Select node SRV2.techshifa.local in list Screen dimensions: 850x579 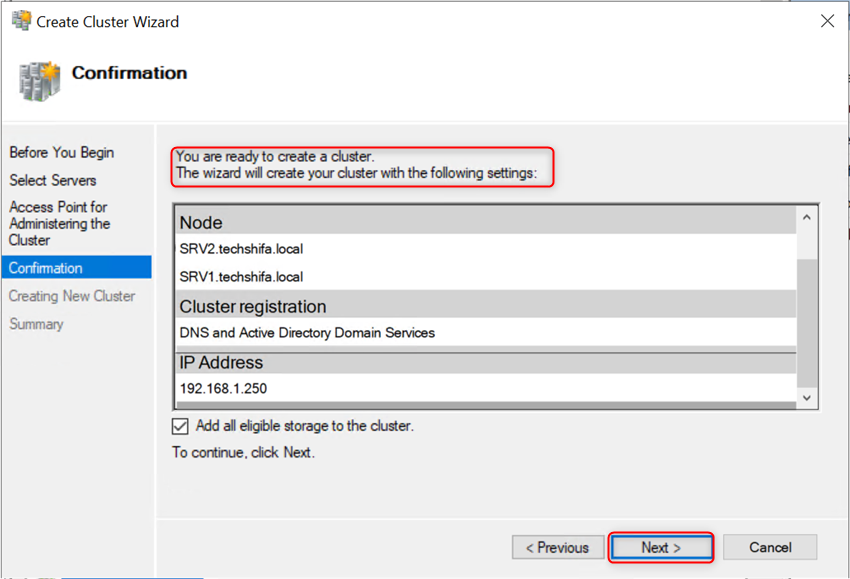241,249
